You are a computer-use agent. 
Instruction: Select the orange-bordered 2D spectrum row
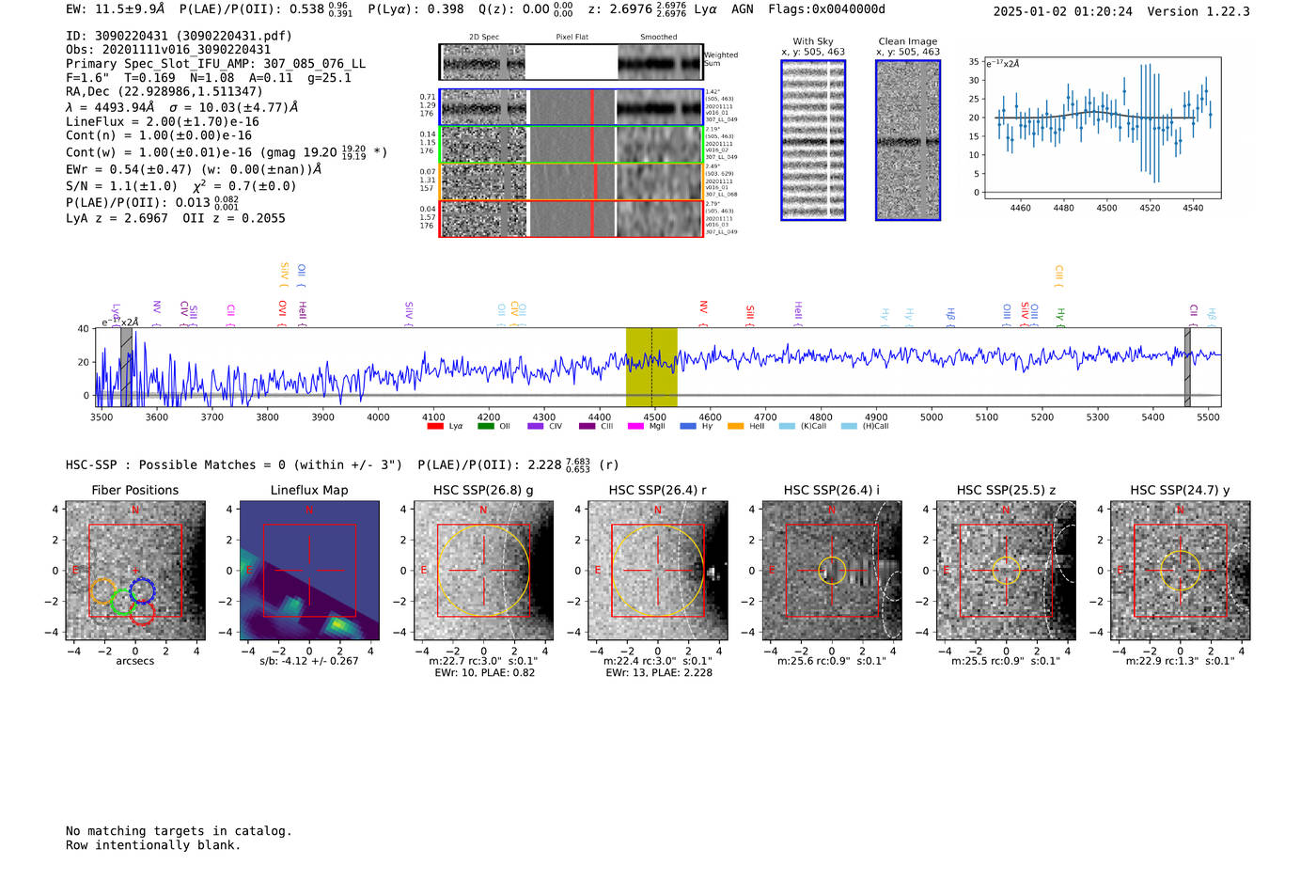pyautogui.click(x=572, y=181)
